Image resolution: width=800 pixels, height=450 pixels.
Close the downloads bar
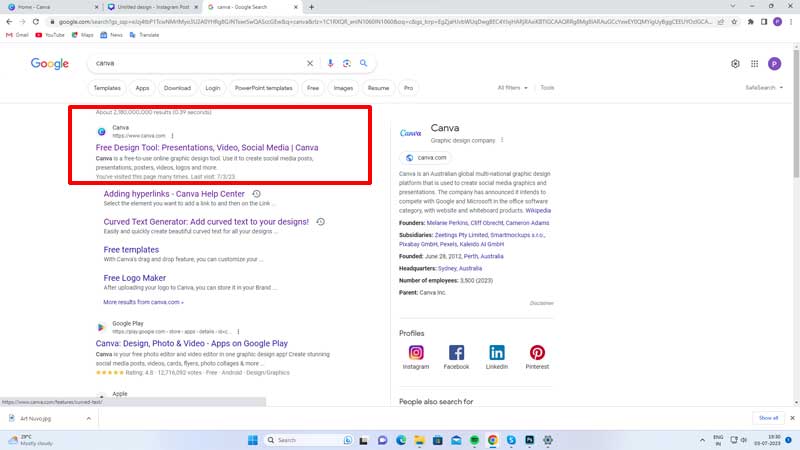pos(792,418)
